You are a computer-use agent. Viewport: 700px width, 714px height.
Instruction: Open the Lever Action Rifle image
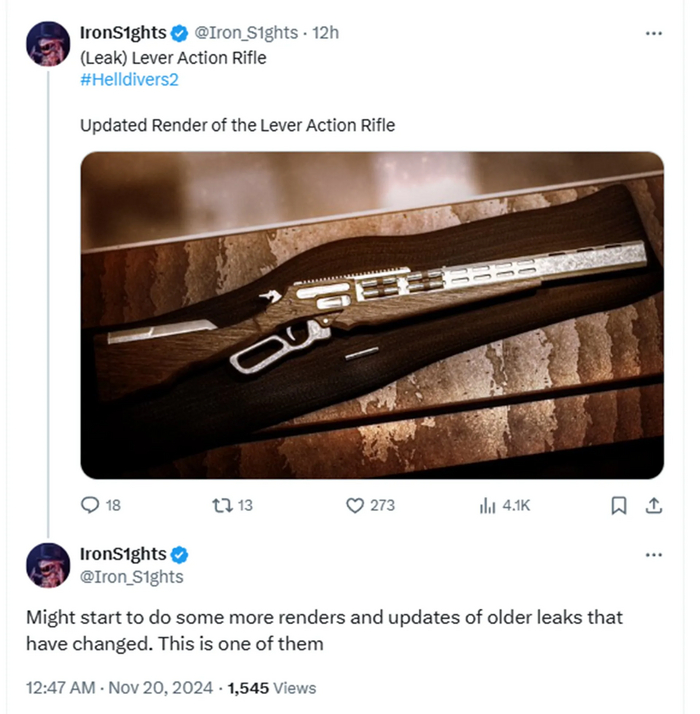(x=371, y=315)
